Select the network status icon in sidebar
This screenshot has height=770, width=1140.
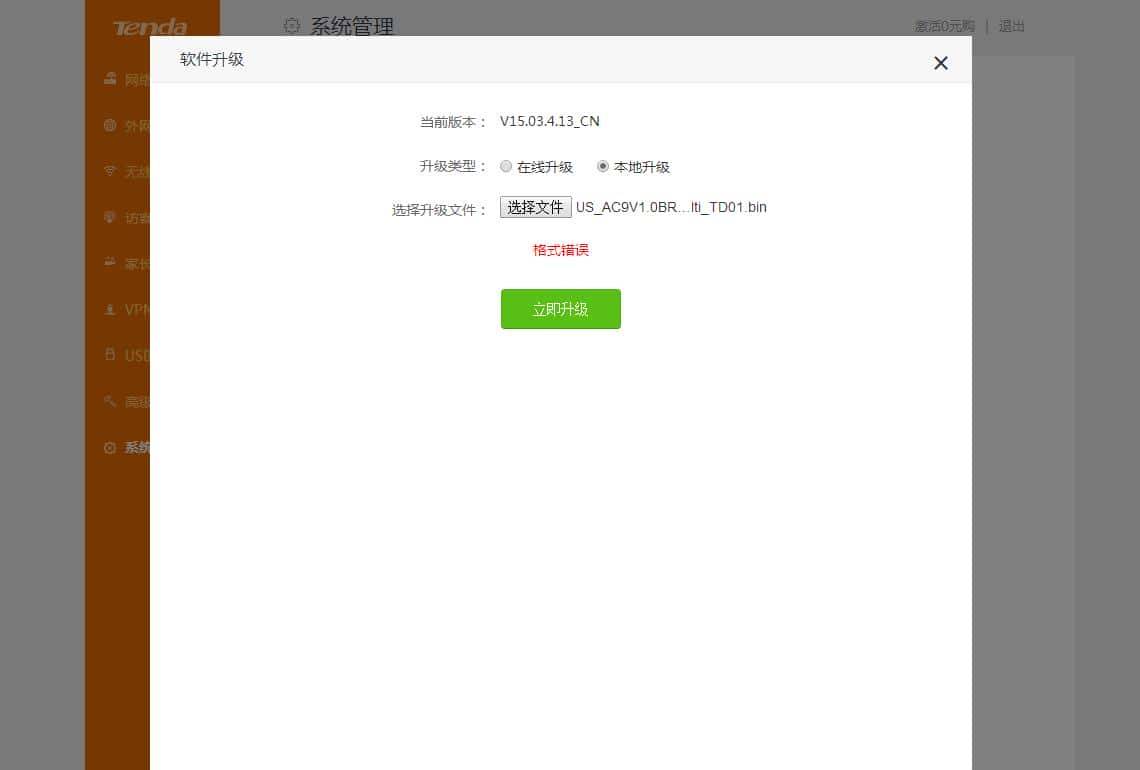[110, 79]
